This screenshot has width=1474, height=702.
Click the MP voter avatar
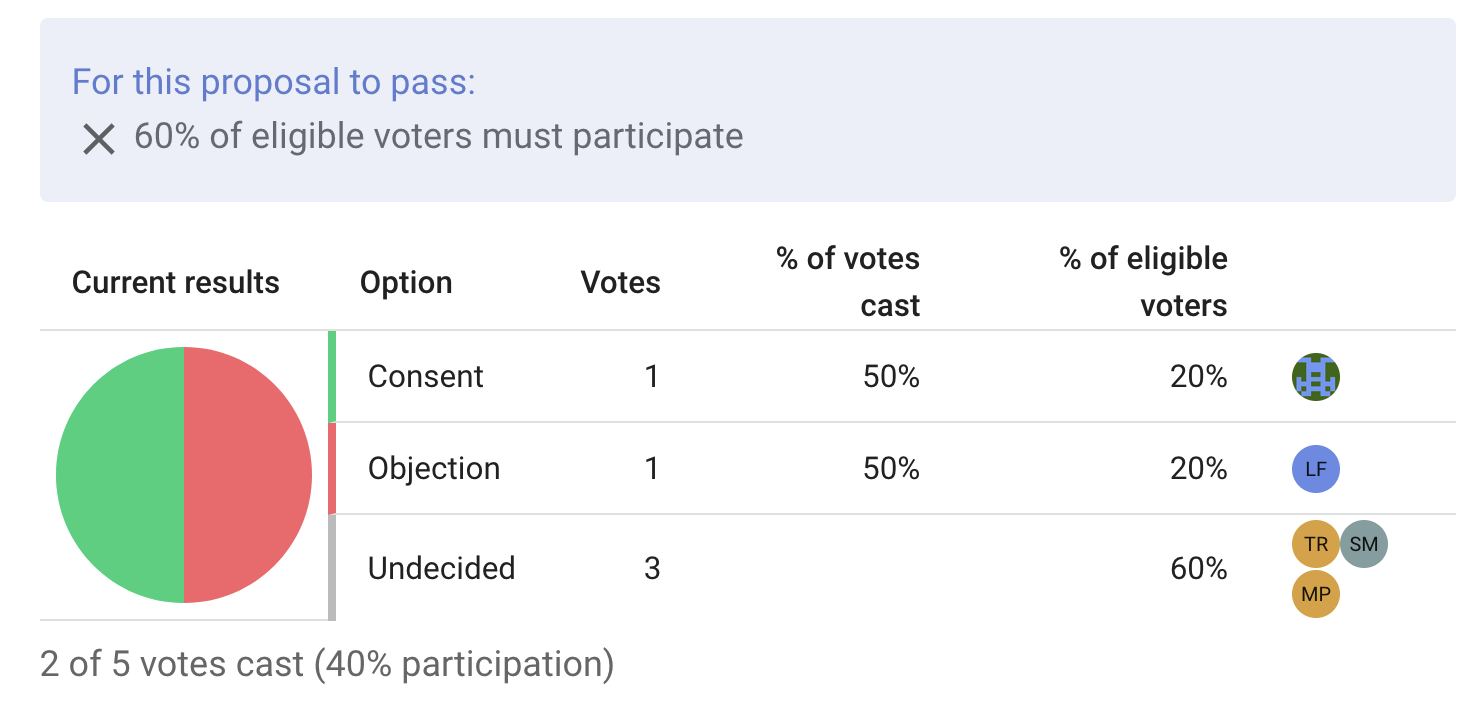point(1315,594)
